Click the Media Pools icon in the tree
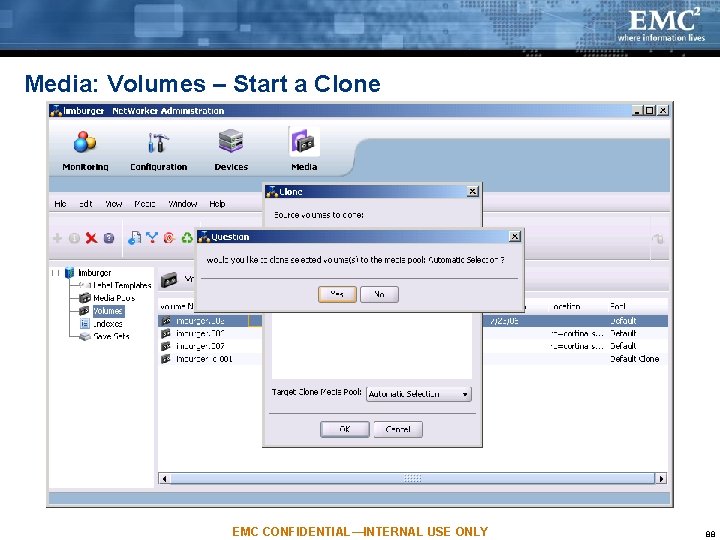720x540 pixels. coord(84,298)
